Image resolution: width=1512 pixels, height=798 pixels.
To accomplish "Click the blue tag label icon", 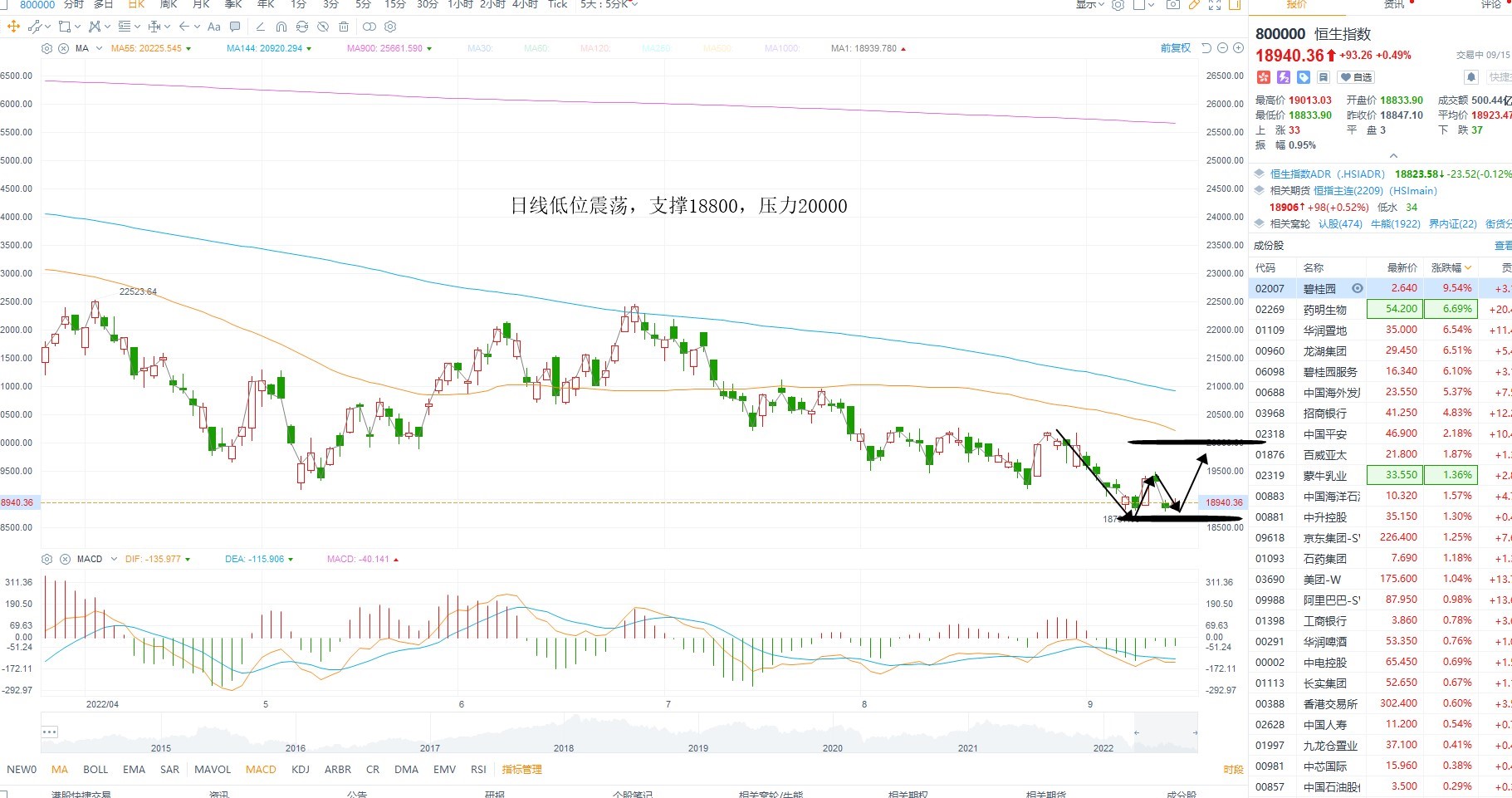I will click(1304, 77).
